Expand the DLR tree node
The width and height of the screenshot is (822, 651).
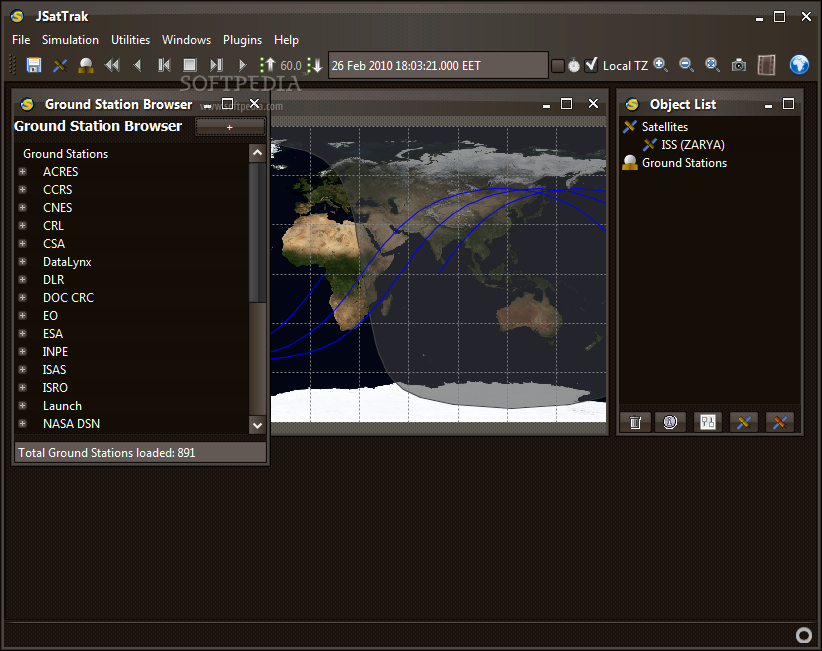click(x=23, y=279)
